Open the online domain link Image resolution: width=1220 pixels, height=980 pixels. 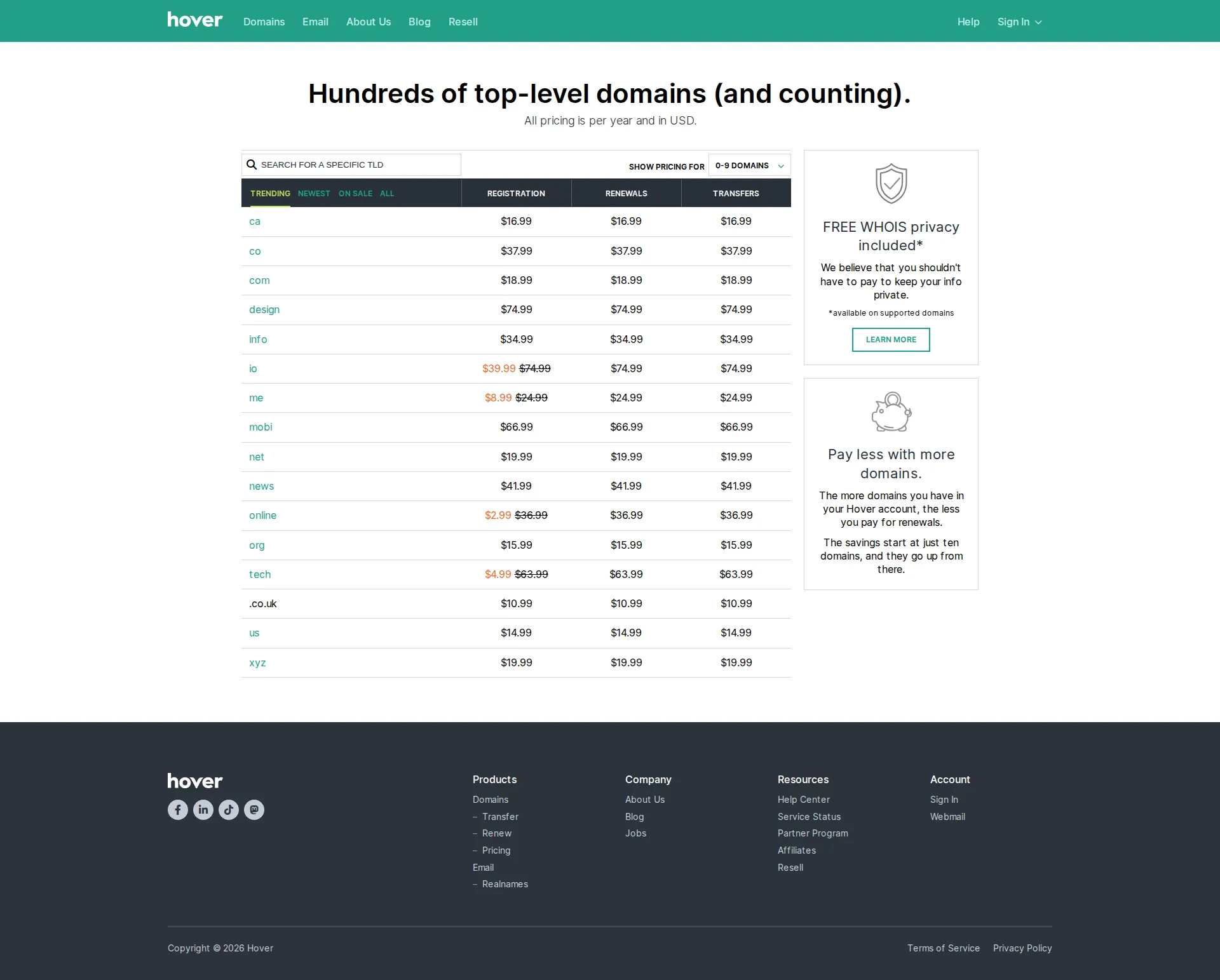coord(262,515)
